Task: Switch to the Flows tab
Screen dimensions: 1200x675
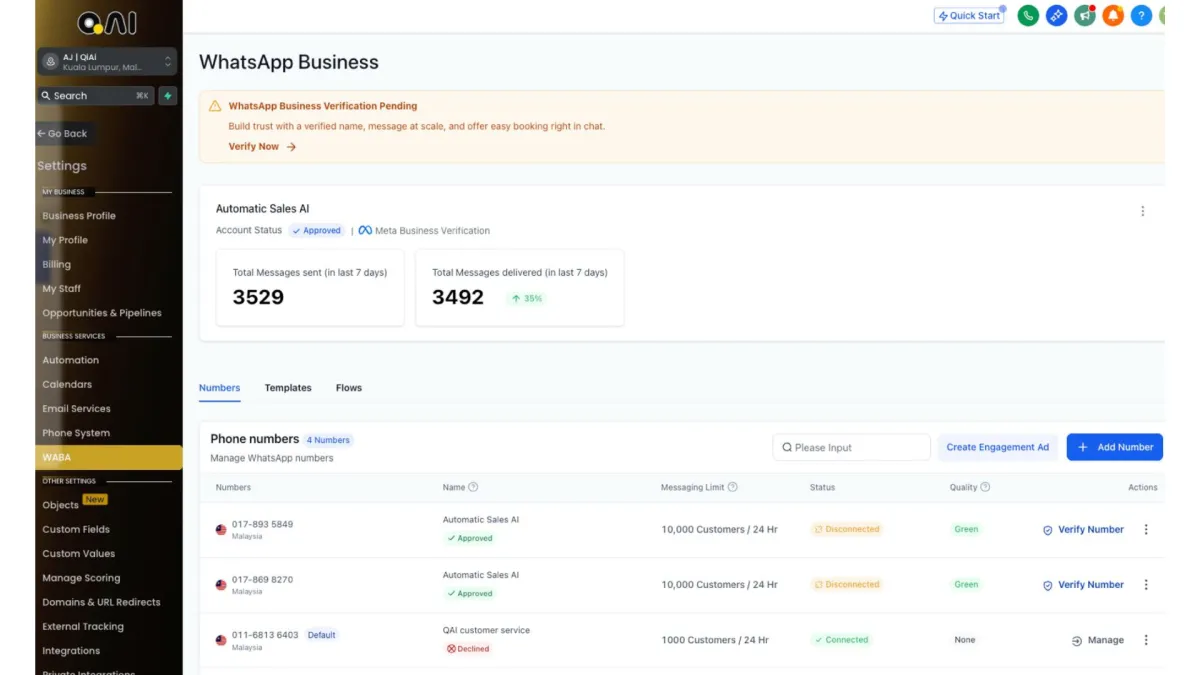Action: pos(349,388)
